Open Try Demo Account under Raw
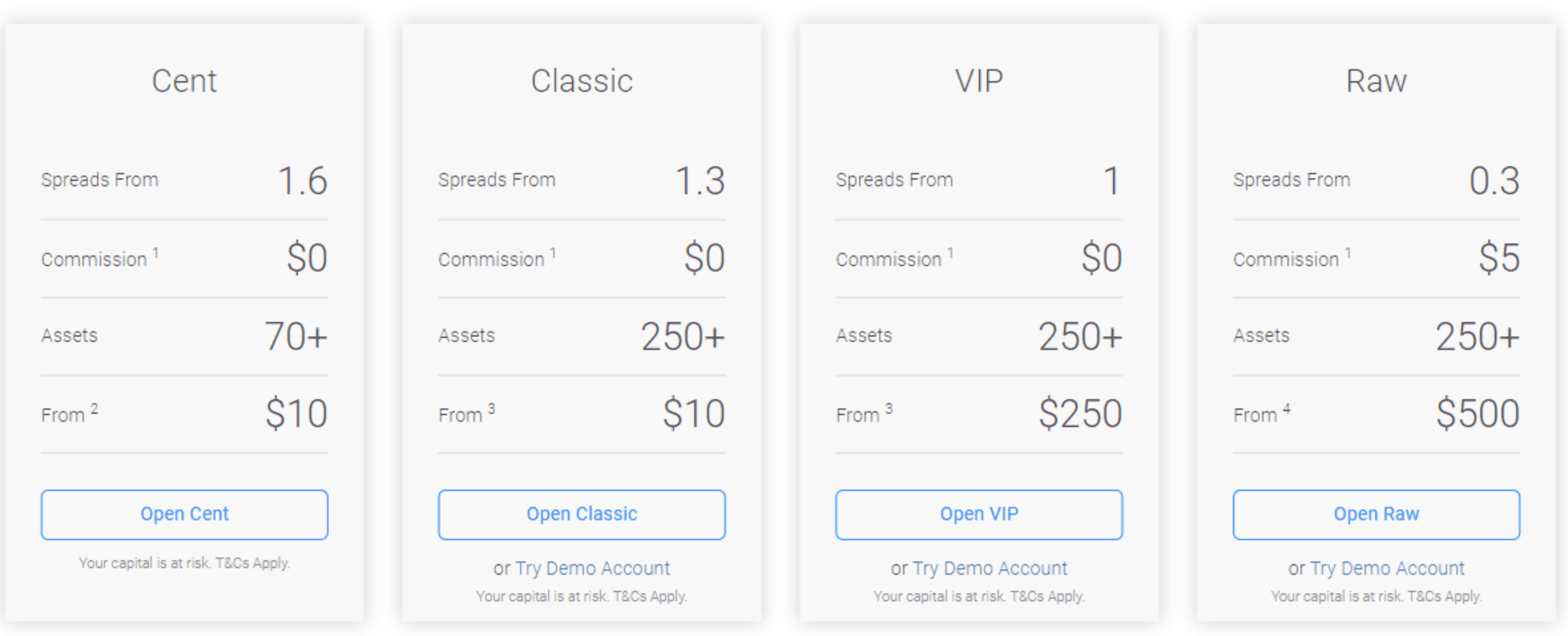Screen dimensions: 1568x636 (x=1386, y=567)
